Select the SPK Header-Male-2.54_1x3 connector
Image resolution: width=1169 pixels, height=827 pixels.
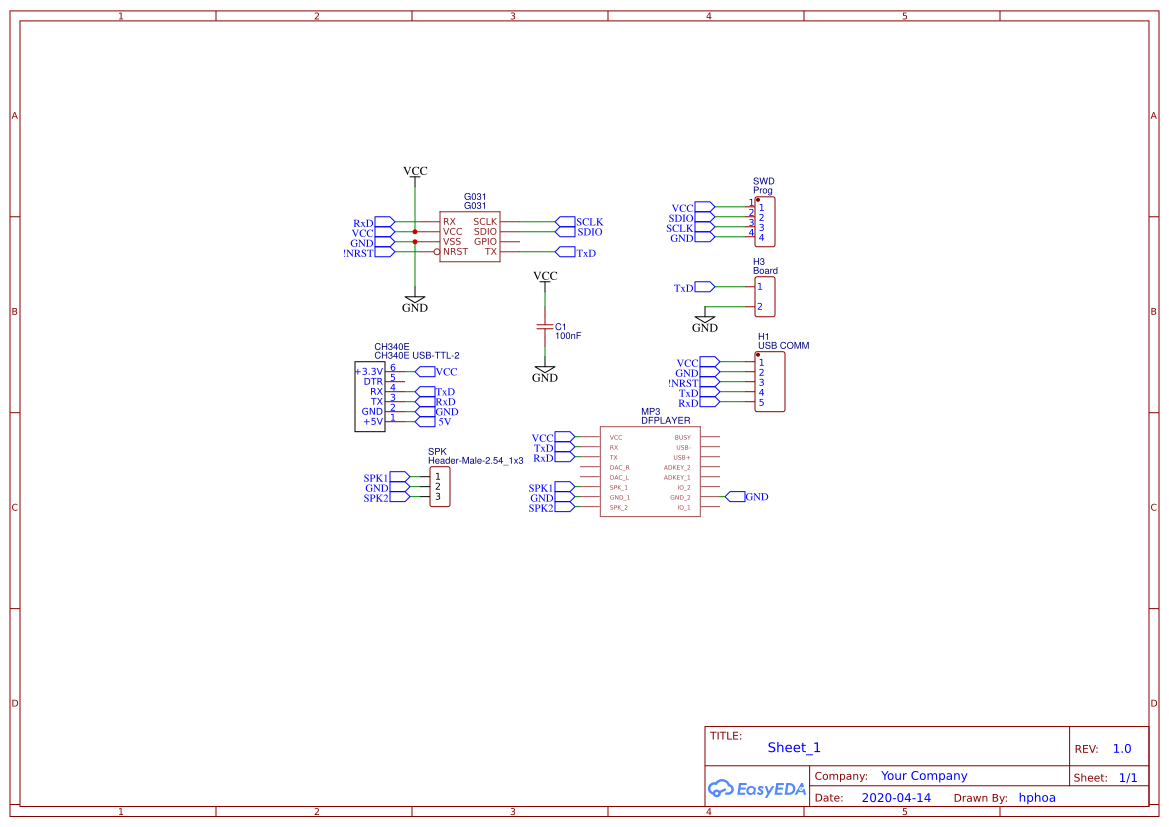(439, 488)
